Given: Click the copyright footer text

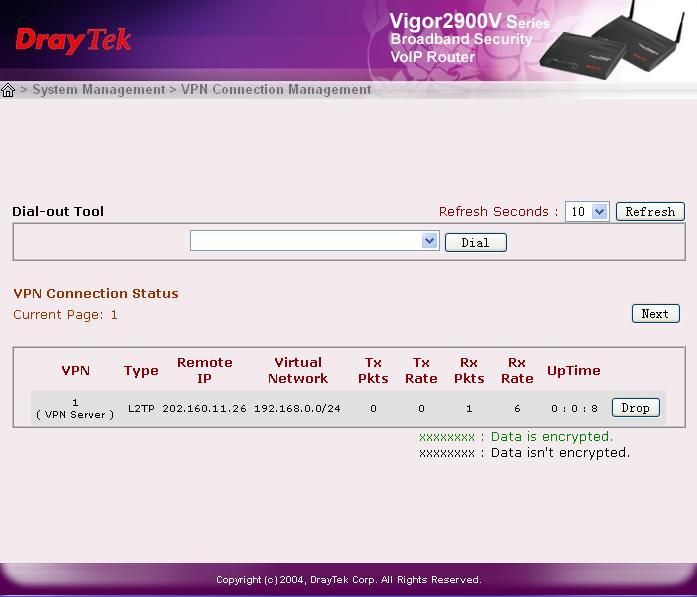Looking at the screenshot, I should coord(348,580).
